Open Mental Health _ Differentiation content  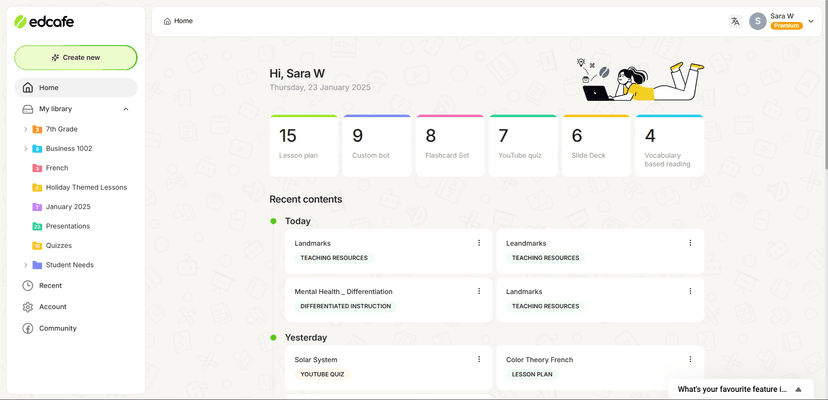pyautogui.click(x=343, y=292)
